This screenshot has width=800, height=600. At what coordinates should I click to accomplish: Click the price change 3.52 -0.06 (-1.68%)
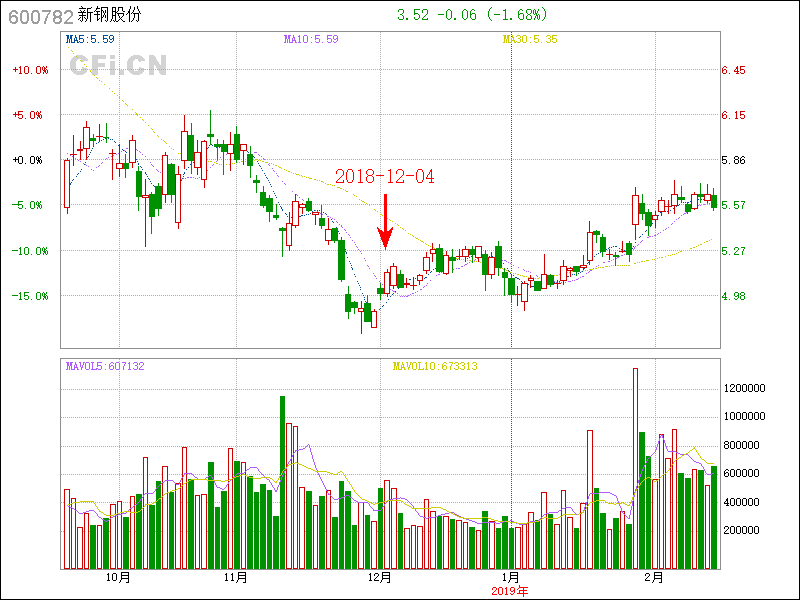[472, 15]
